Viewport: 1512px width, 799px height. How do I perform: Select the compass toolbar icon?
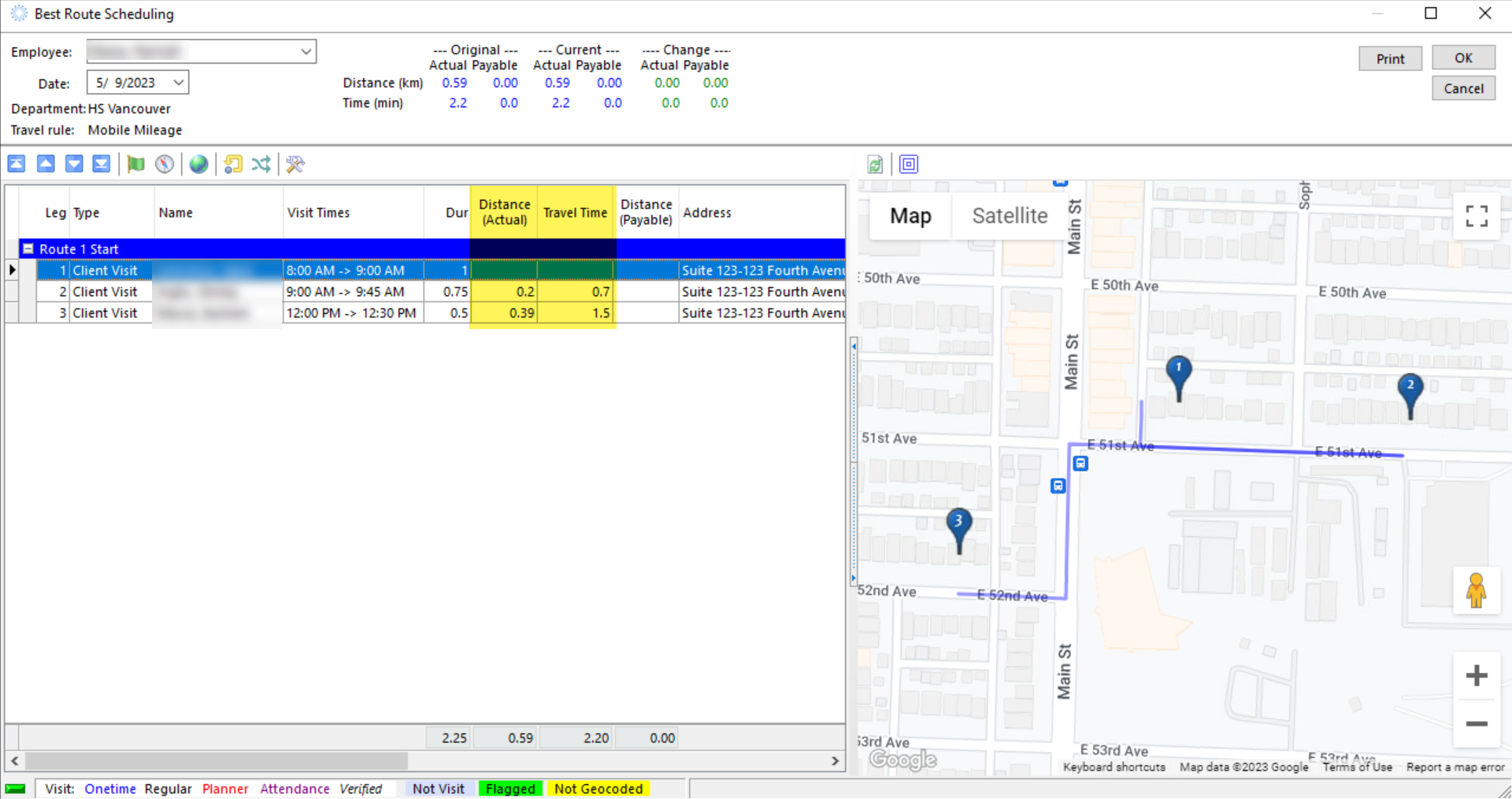point(164,164)
